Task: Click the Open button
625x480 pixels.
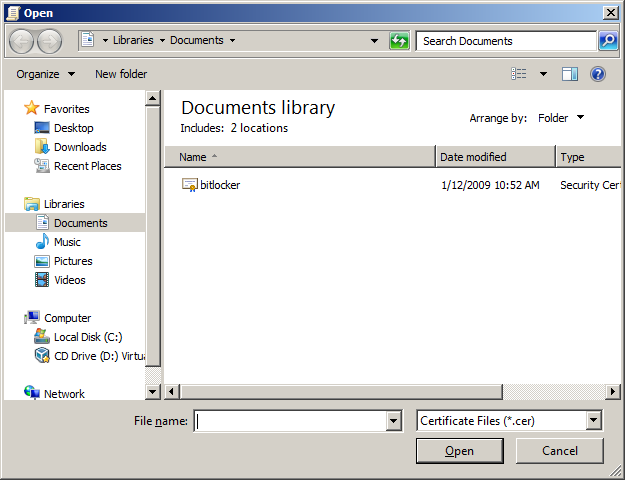Action: (459, 451)
